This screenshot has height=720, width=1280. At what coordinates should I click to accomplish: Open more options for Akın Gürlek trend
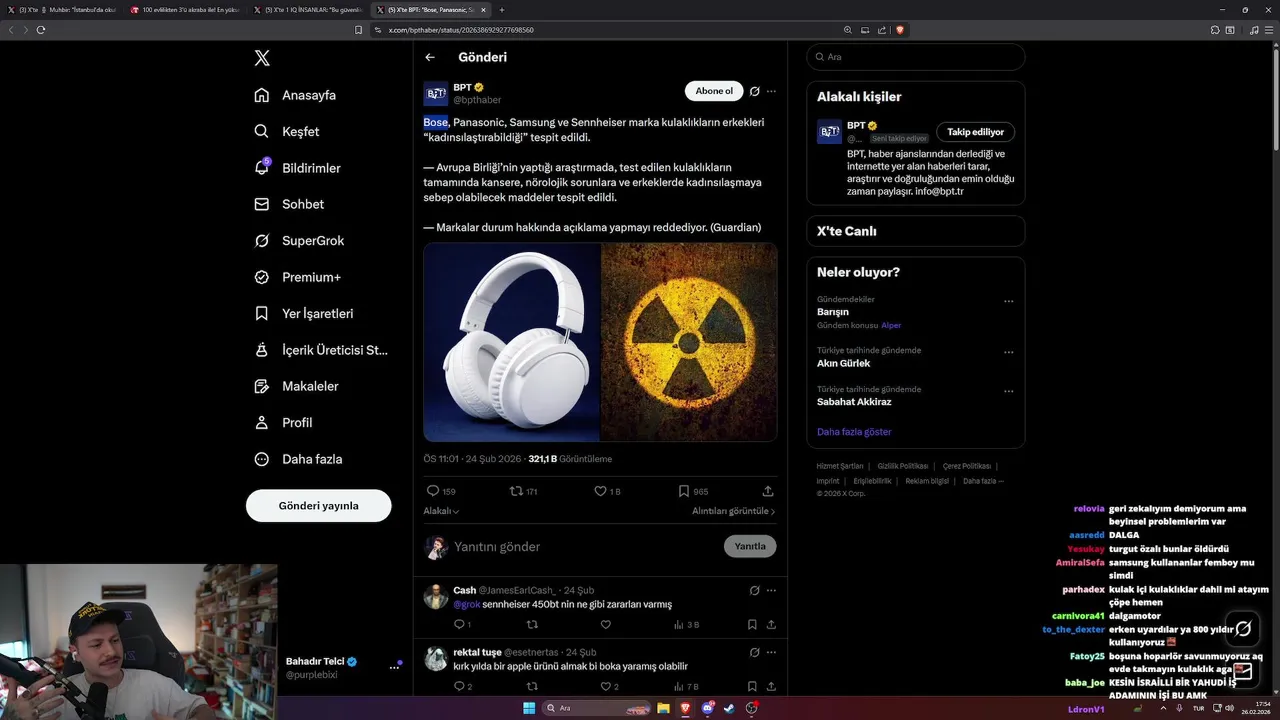click(x=1008, y=352)
